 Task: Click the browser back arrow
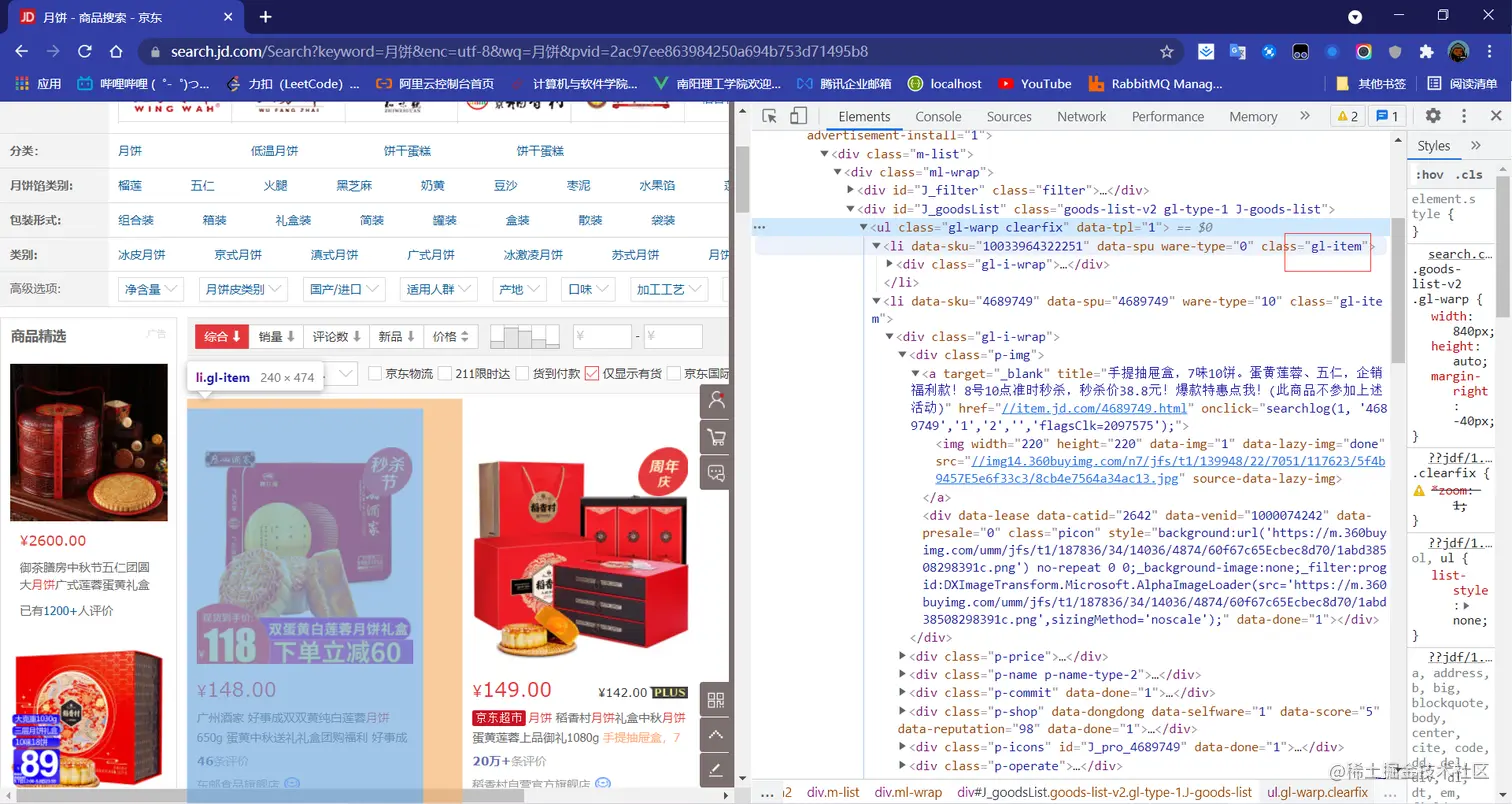point(21,51)
